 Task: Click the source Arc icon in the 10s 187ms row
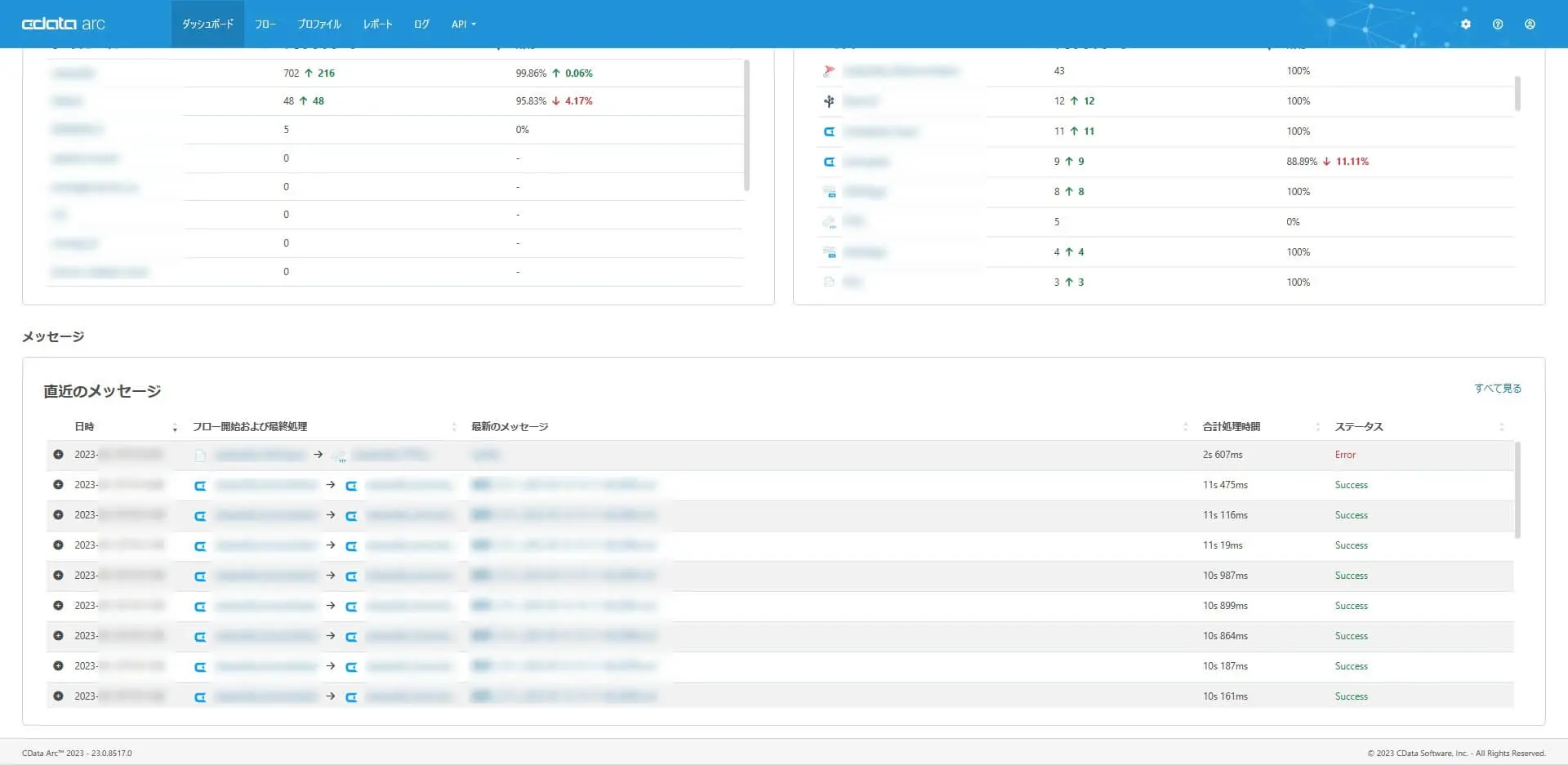(x=200, y=667)
